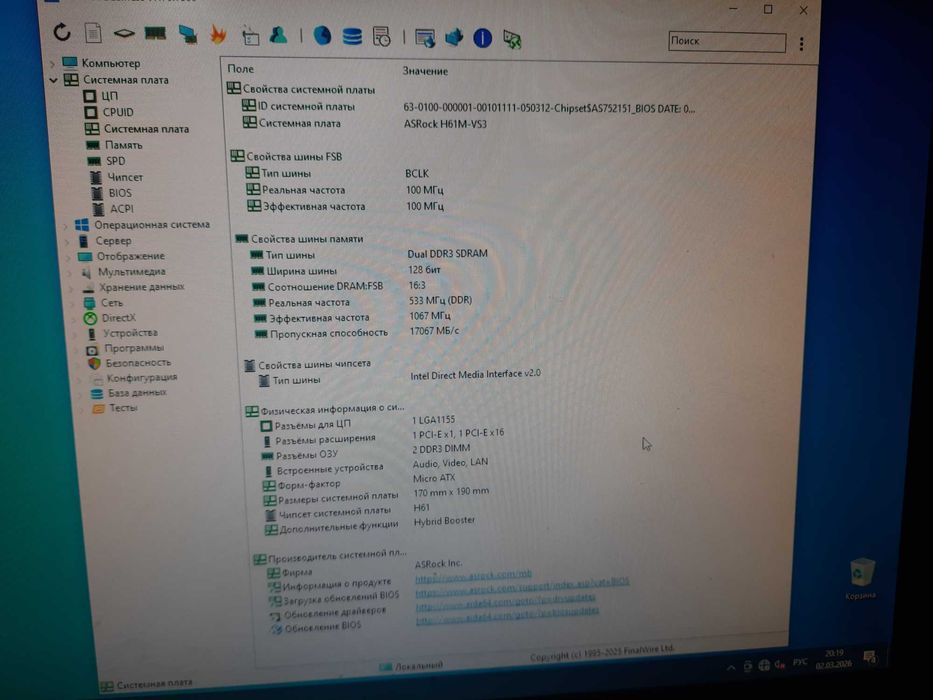This screenshot has height=700, width=933.
Task: Select CPUID in the tree
Action: 109,112
